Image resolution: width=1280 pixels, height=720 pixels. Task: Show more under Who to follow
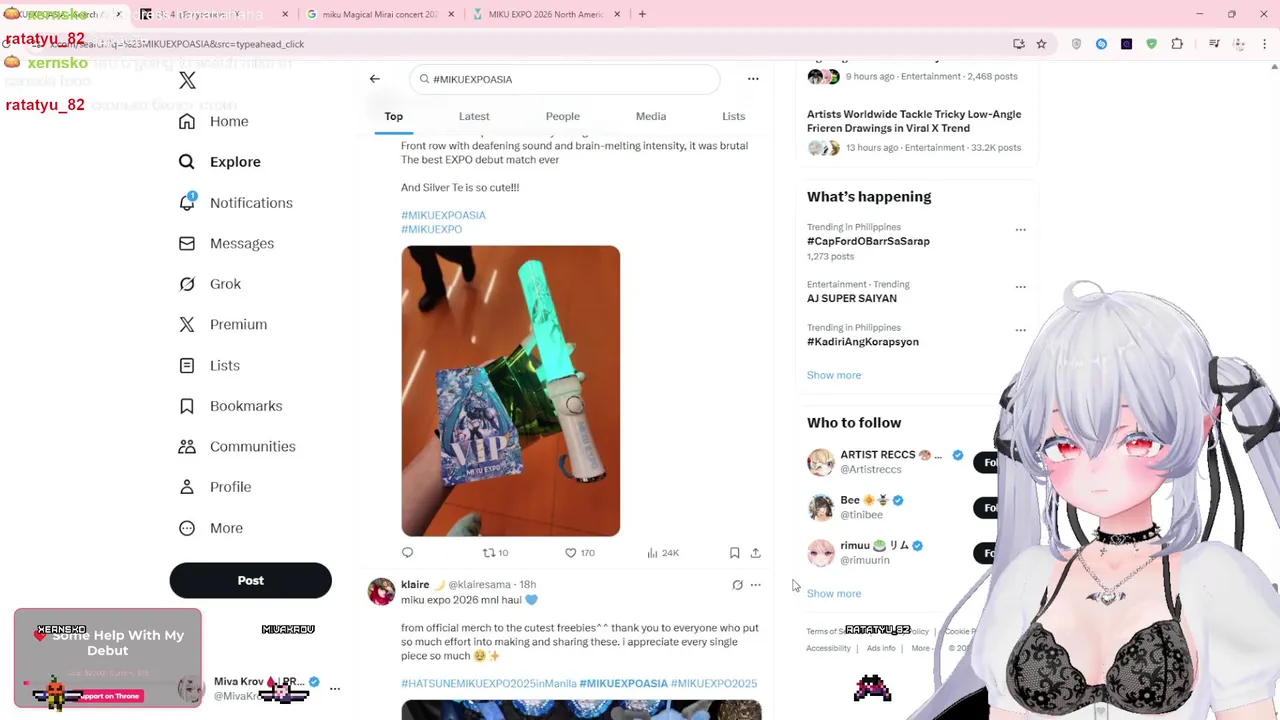(x=834, y=593)
